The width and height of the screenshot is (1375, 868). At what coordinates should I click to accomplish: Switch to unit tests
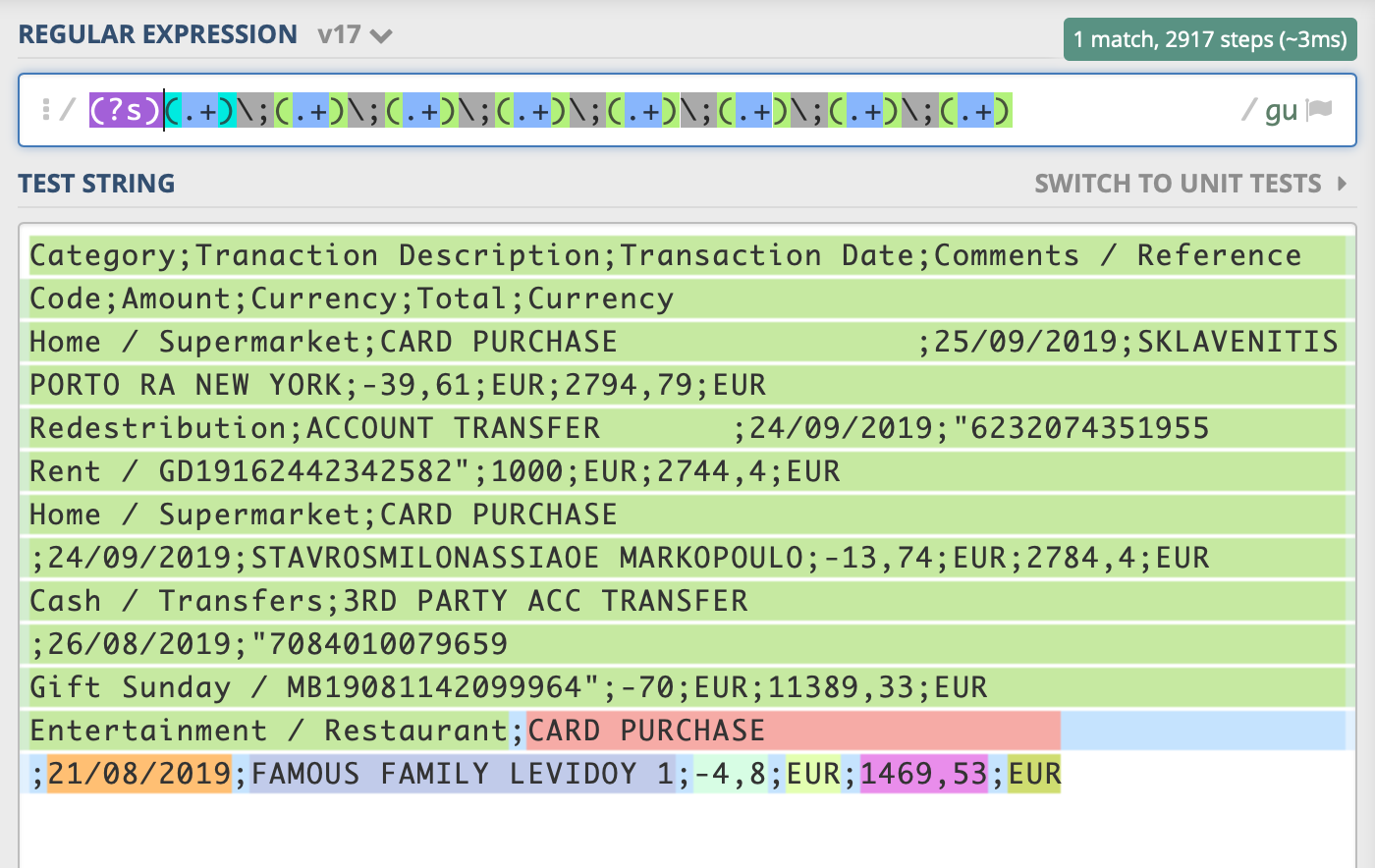click(x=1190, y=184)
